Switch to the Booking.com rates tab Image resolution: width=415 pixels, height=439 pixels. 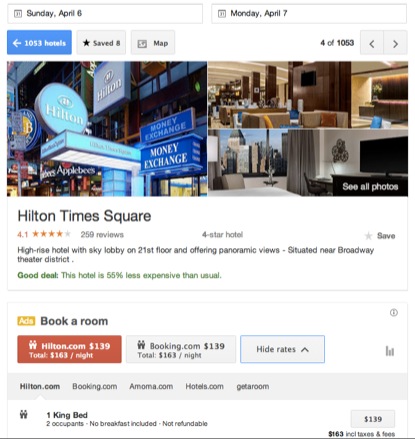pyautogui.click(x=95, y=386)
